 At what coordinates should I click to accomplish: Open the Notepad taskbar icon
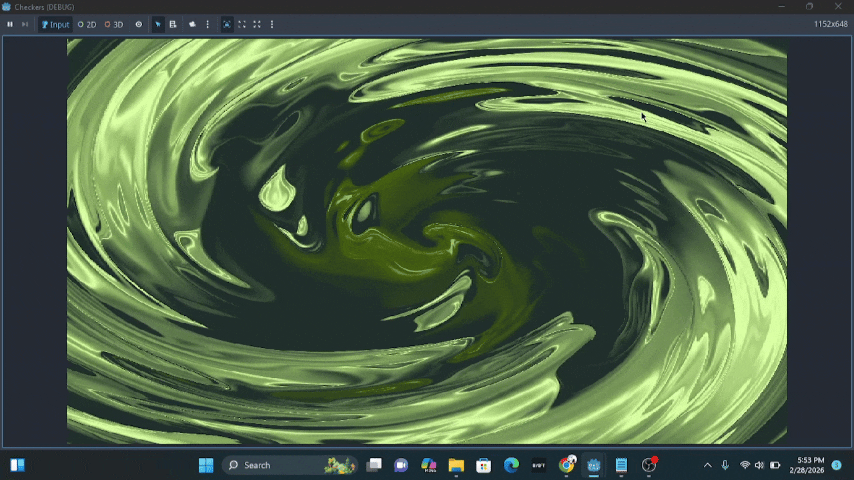click(621, 465)
